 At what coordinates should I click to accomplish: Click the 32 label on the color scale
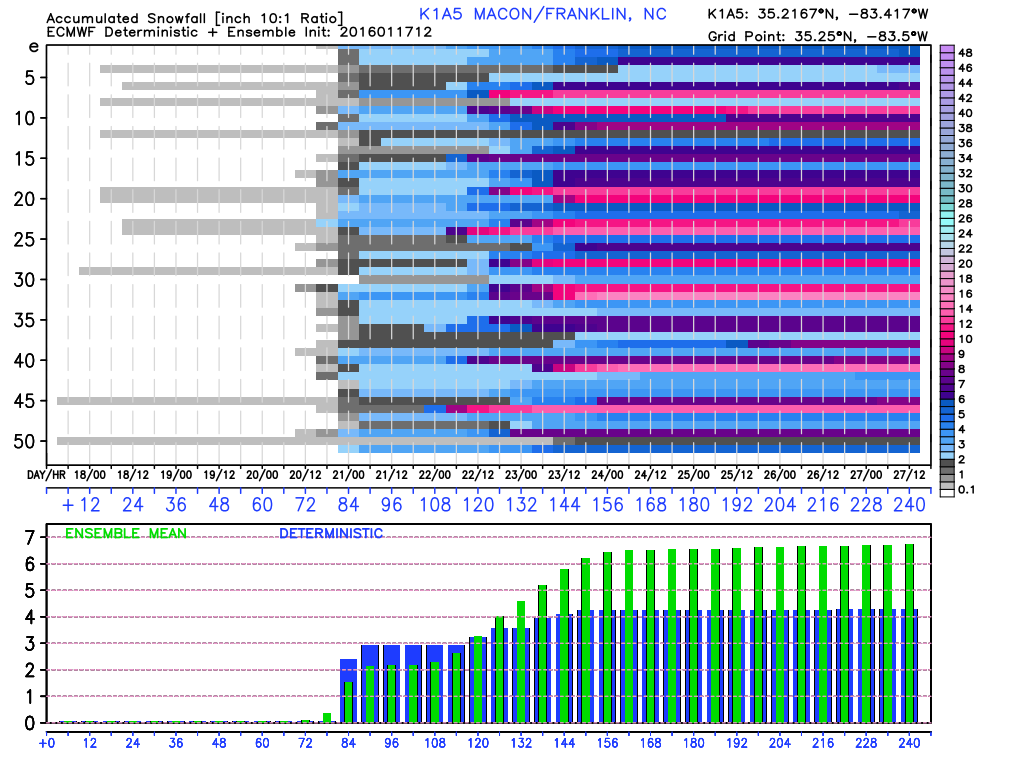tap(965, 174)
